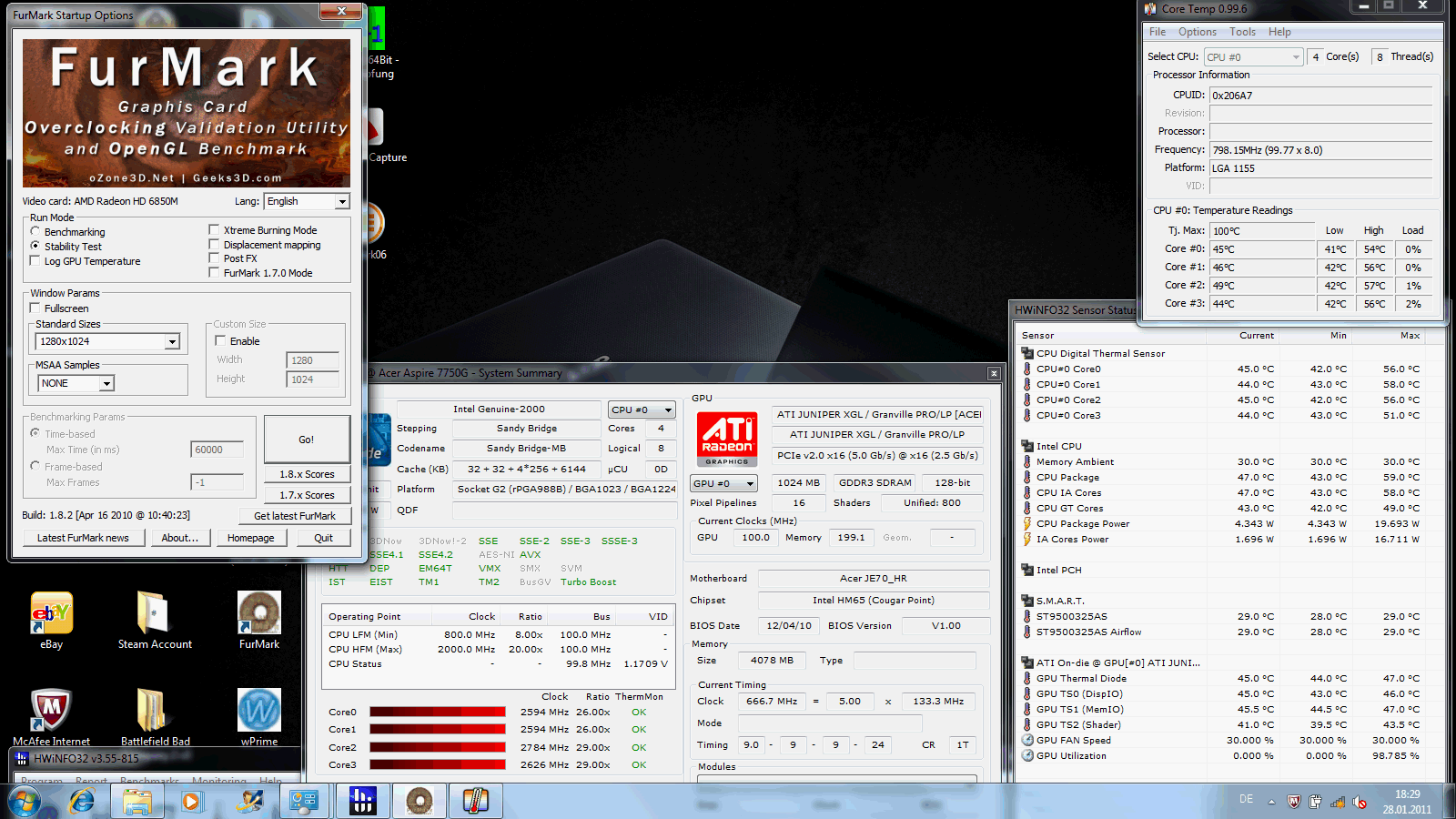The height and width of the screenshot is (819, 1456).
Task: Switch to Core Temp thermometer taskbar button
Action: coord(476,802)
